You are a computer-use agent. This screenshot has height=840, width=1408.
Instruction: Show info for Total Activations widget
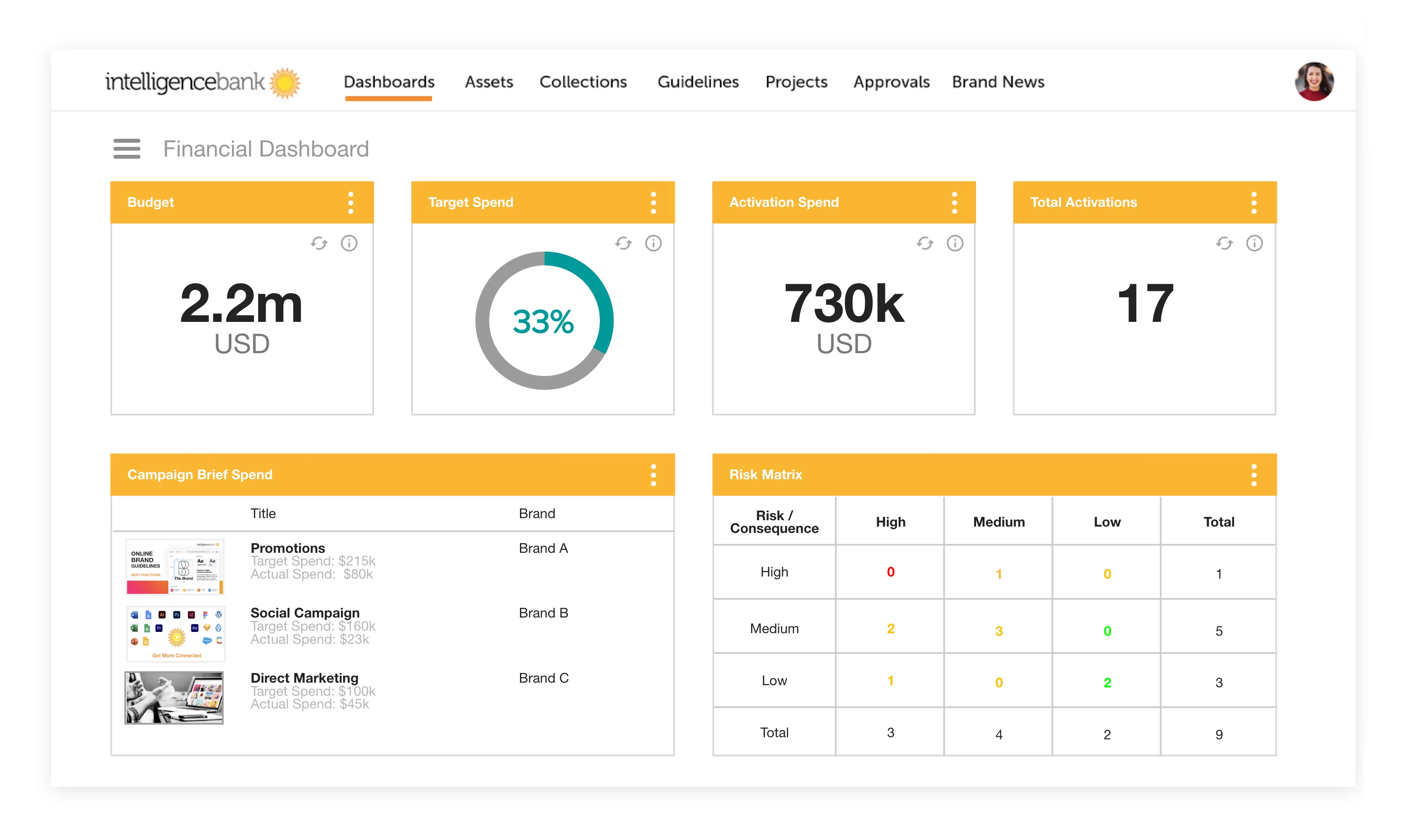coord(1254,243)
